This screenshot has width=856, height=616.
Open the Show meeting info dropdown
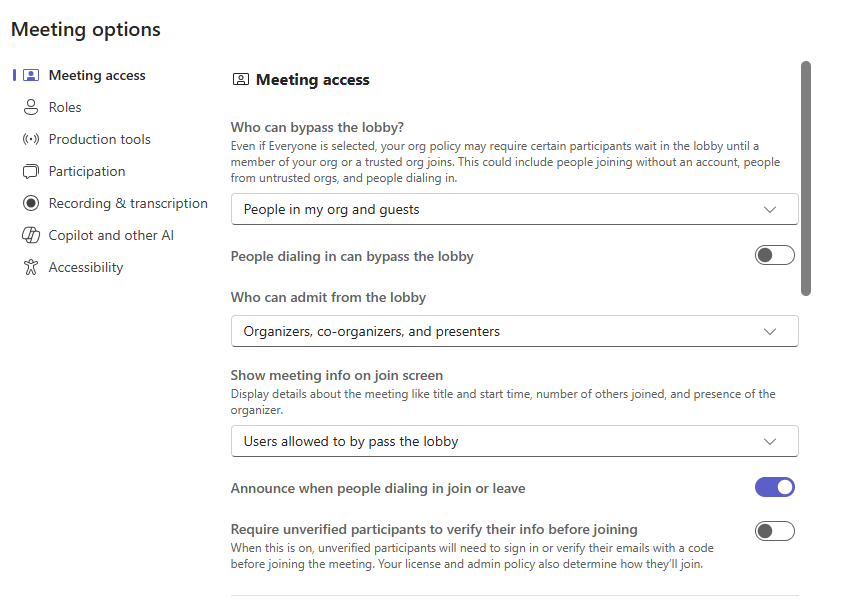click(x=514, y=441)
